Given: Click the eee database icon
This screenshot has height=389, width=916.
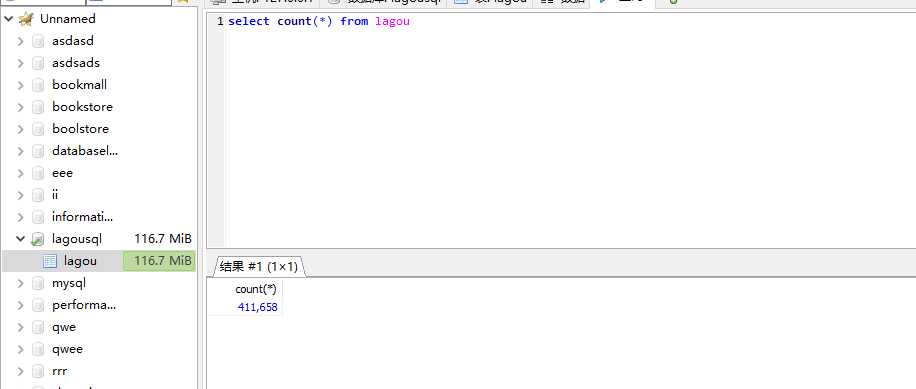Looking at the screenshot, I should point(38,173).
